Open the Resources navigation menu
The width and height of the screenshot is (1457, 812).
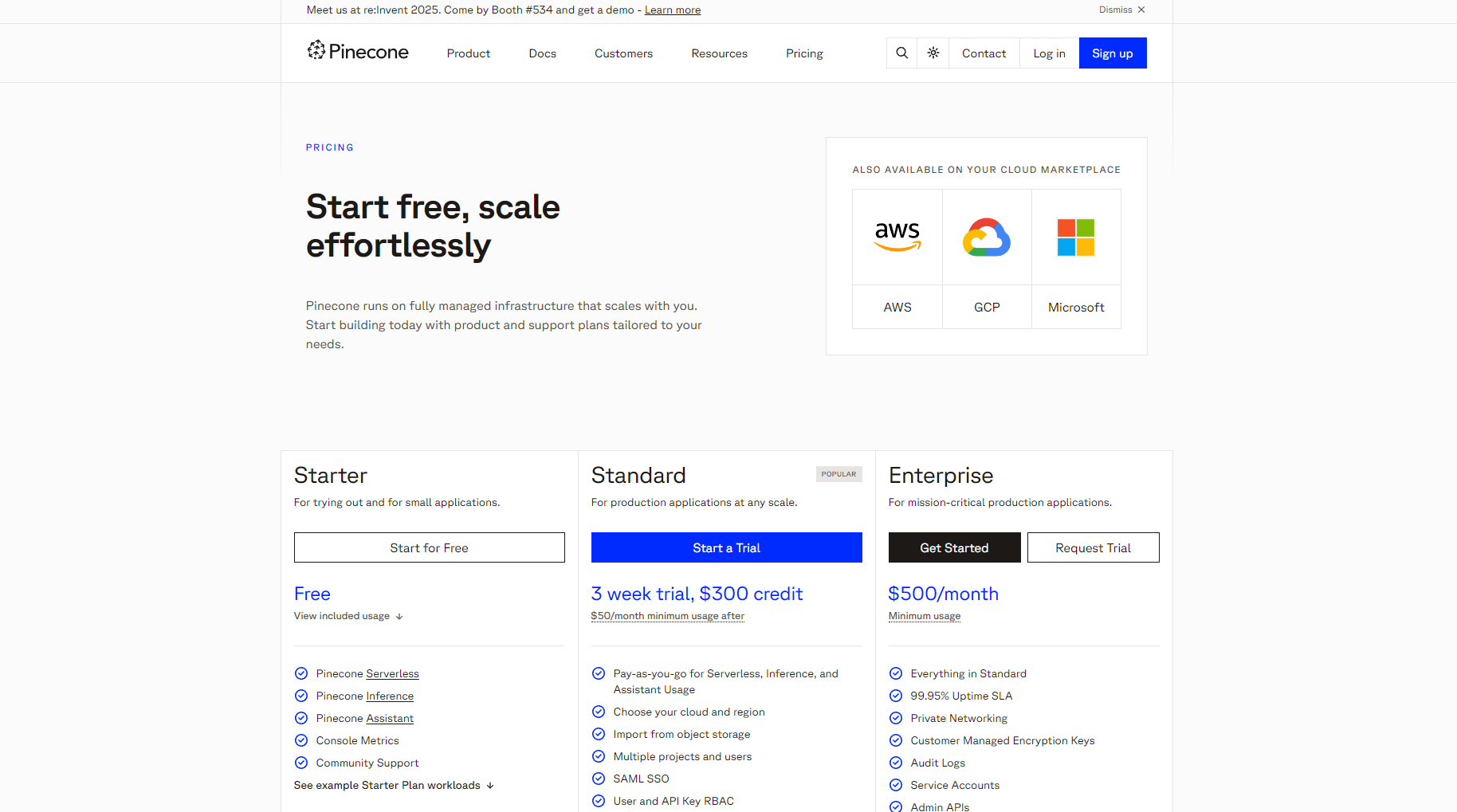[x=719, y=53]
